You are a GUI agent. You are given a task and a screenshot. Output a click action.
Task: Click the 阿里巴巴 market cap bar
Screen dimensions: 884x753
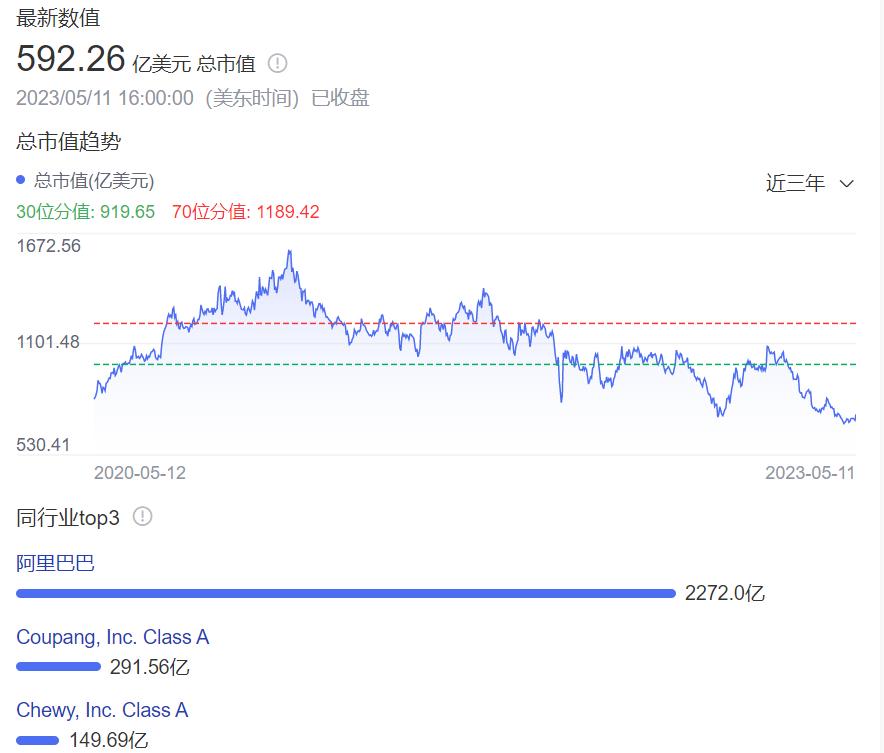345,593
